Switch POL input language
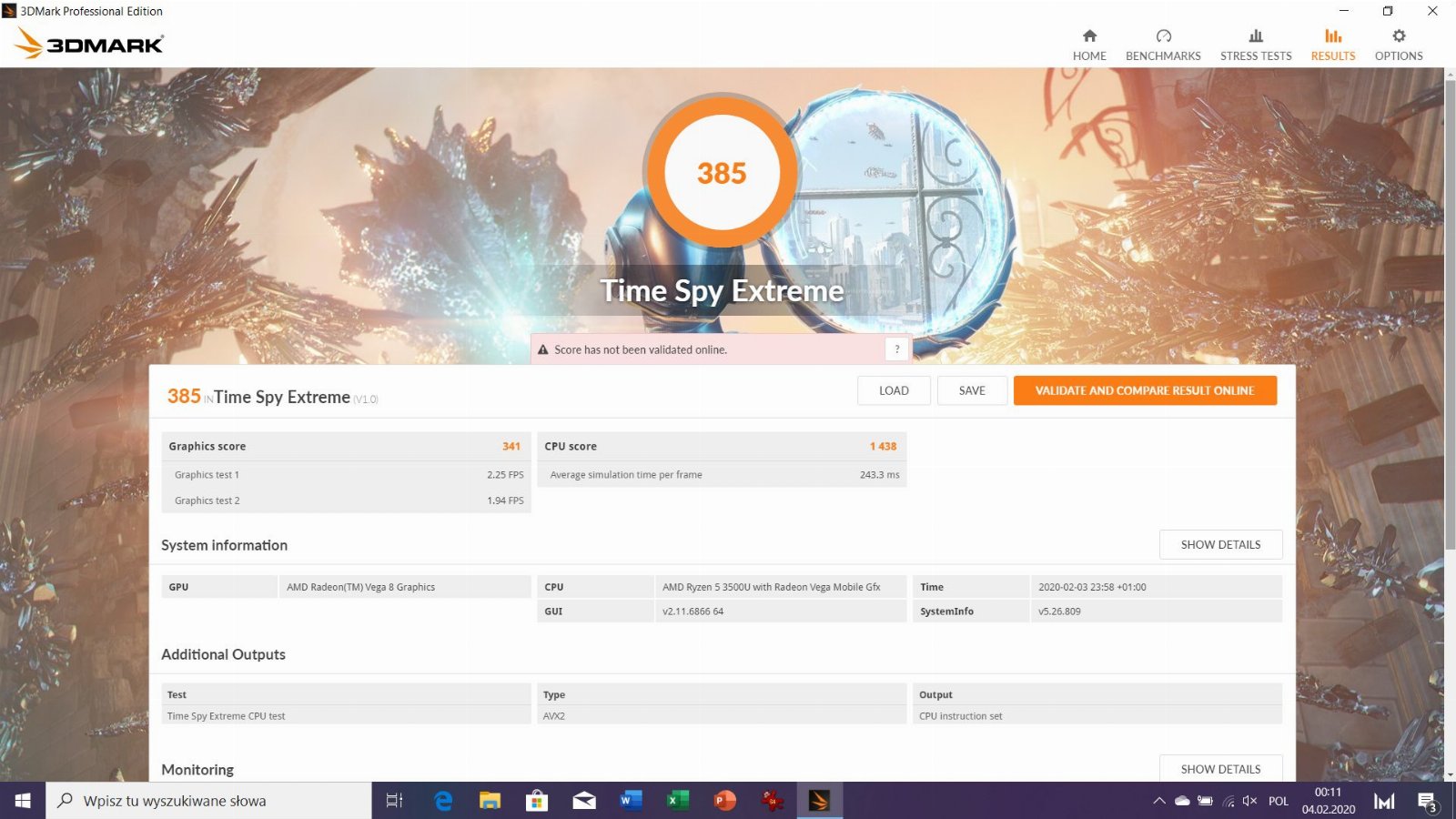This screenshot has width=1456, height=819. (x=1279, y=801)
